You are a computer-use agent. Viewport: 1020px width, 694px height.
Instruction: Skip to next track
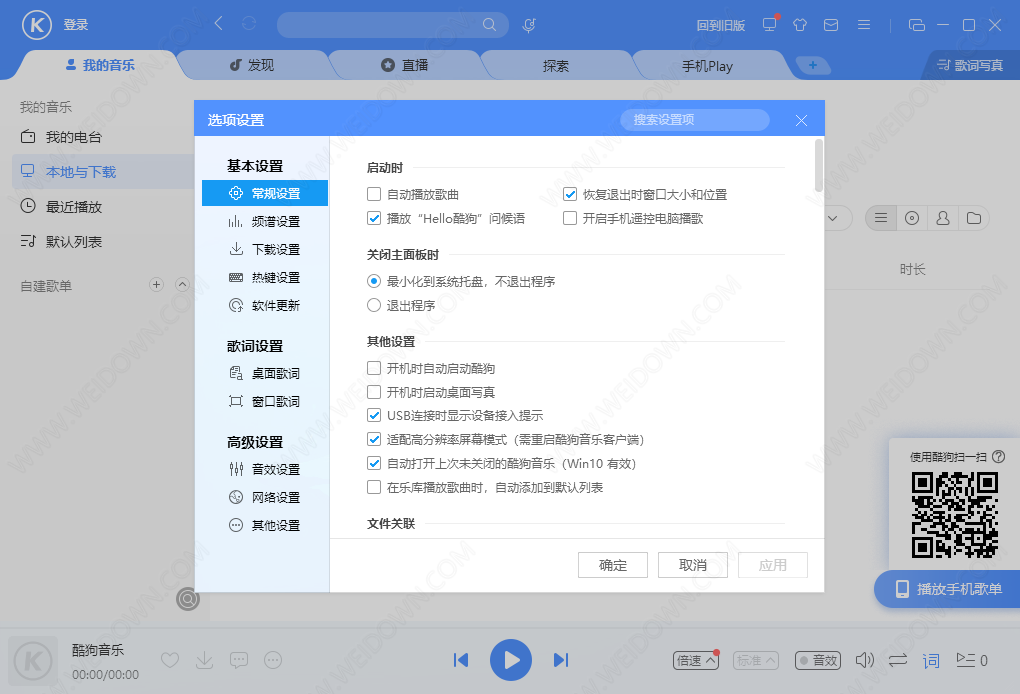tap(561, 660)
